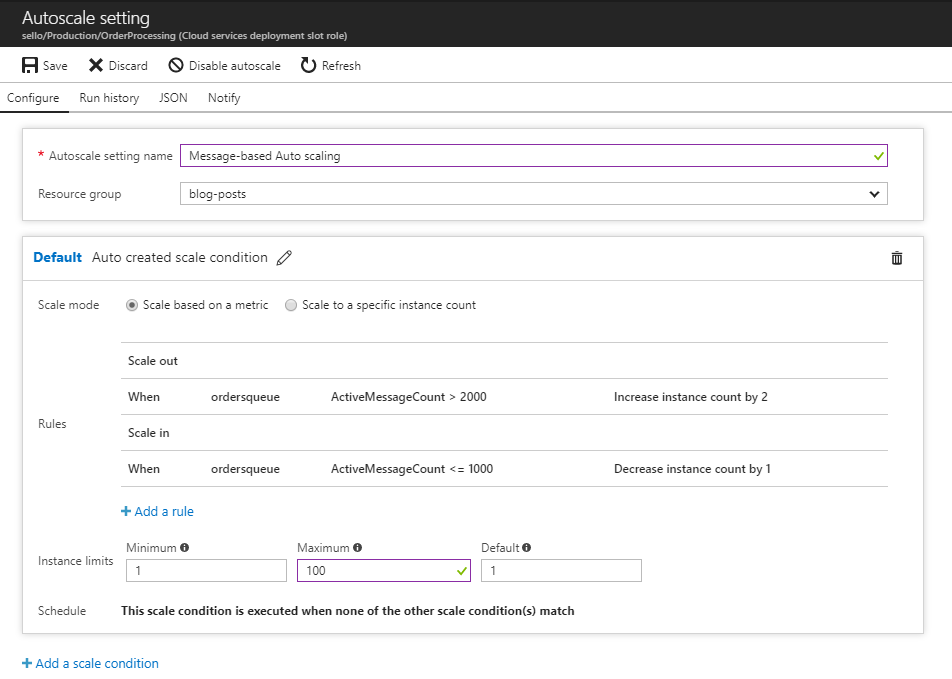Select Scale to a specific instance count
952x679 pixels.
pyautogui.click(x=291, y=305)
